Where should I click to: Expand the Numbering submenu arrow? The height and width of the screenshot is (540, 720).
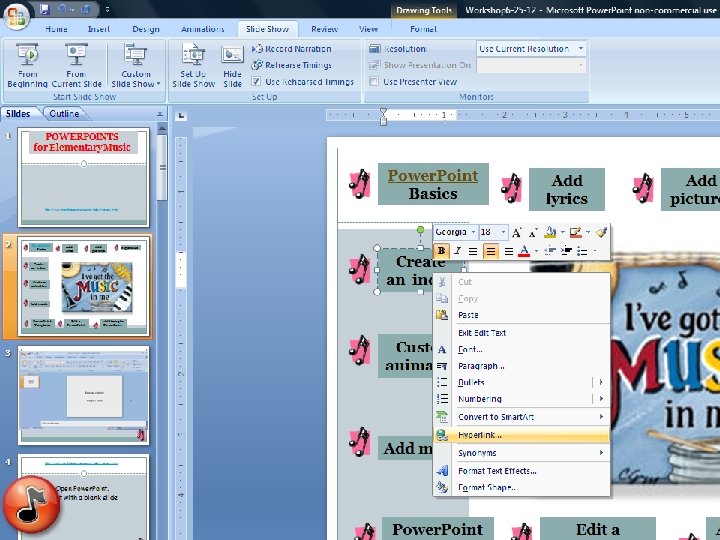601,399
